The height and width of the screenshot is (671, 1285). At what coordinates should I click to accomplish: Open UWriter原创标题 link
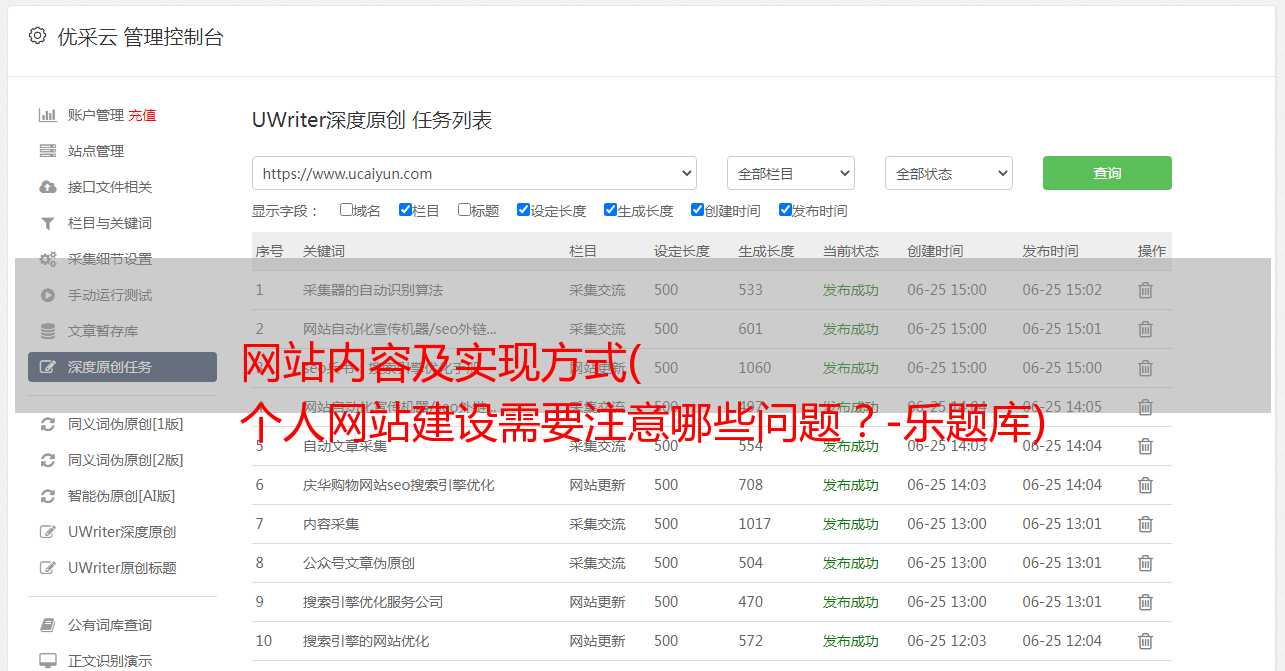tap(122, 568)
